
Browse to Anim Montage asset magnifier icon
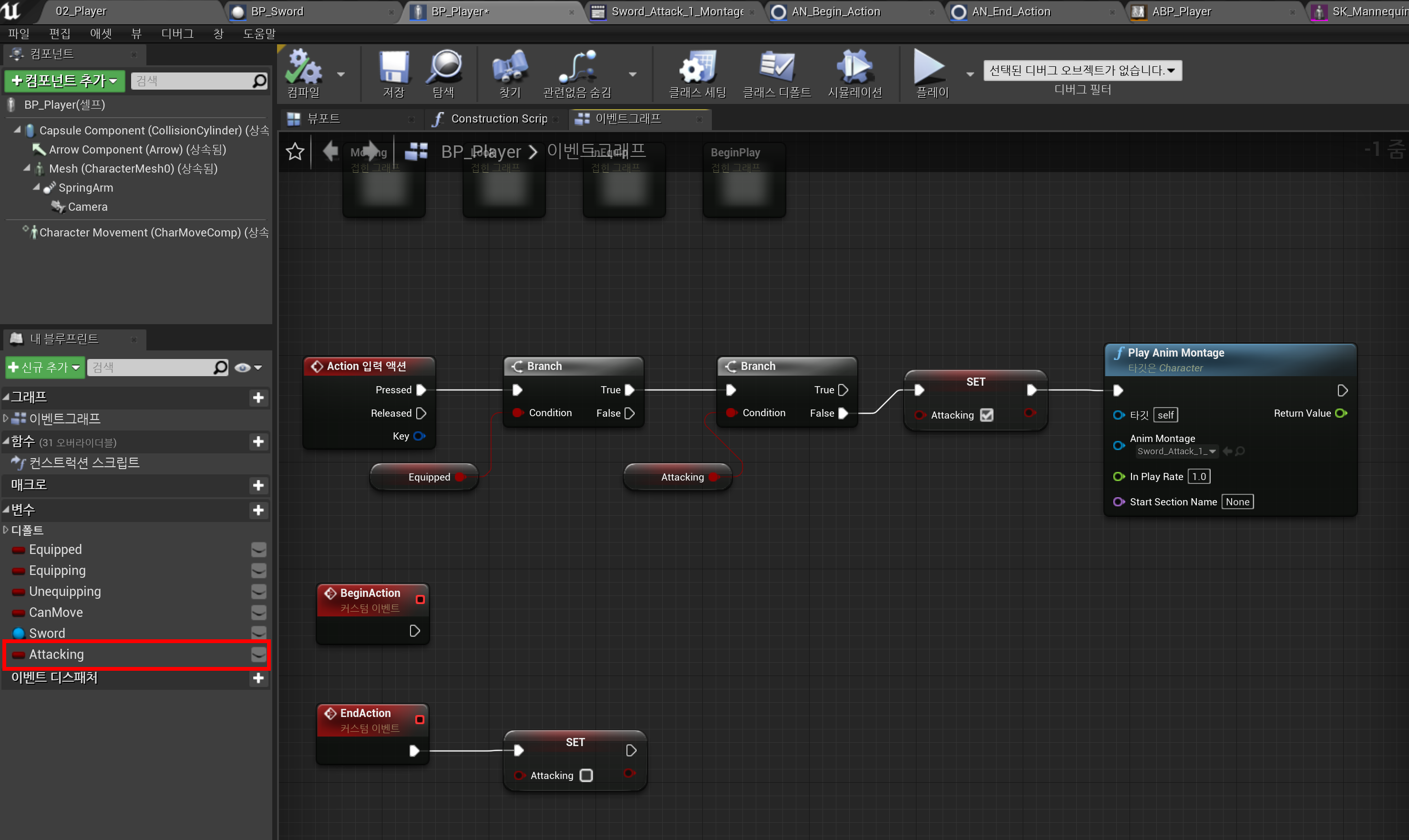(x=1240, y=451)
